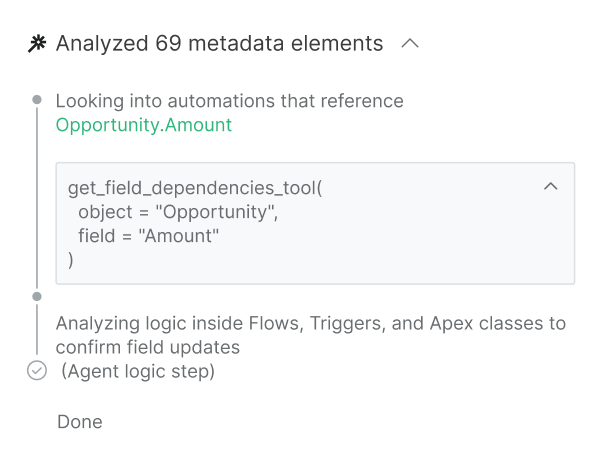The height and width of the screenshot is (459, 600).
Task: Click the 'Analyzed 69 metadata elements' heading
Action: point(219,44)
